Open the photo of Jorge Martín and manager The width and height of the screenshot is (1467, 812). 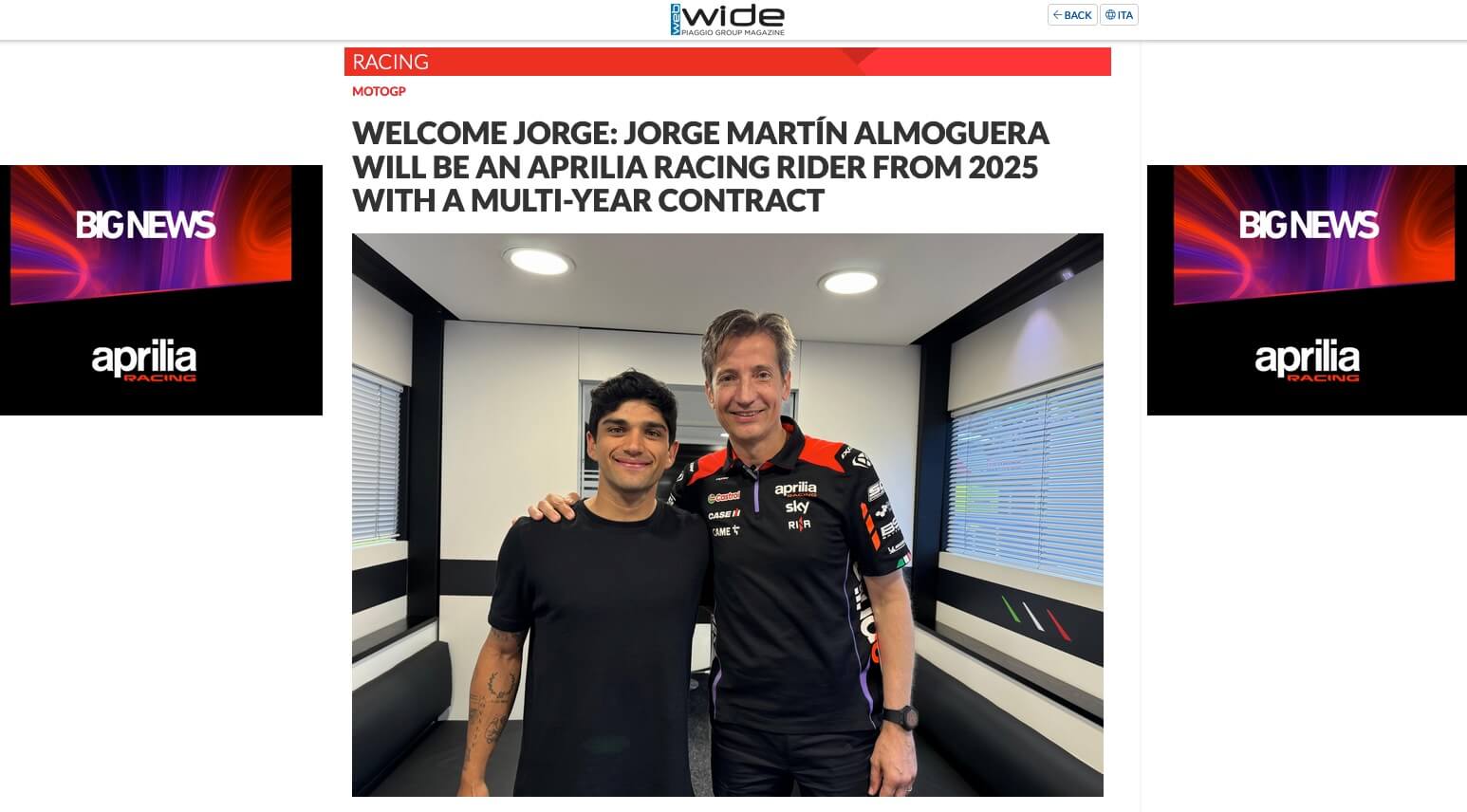click(727, 515)
